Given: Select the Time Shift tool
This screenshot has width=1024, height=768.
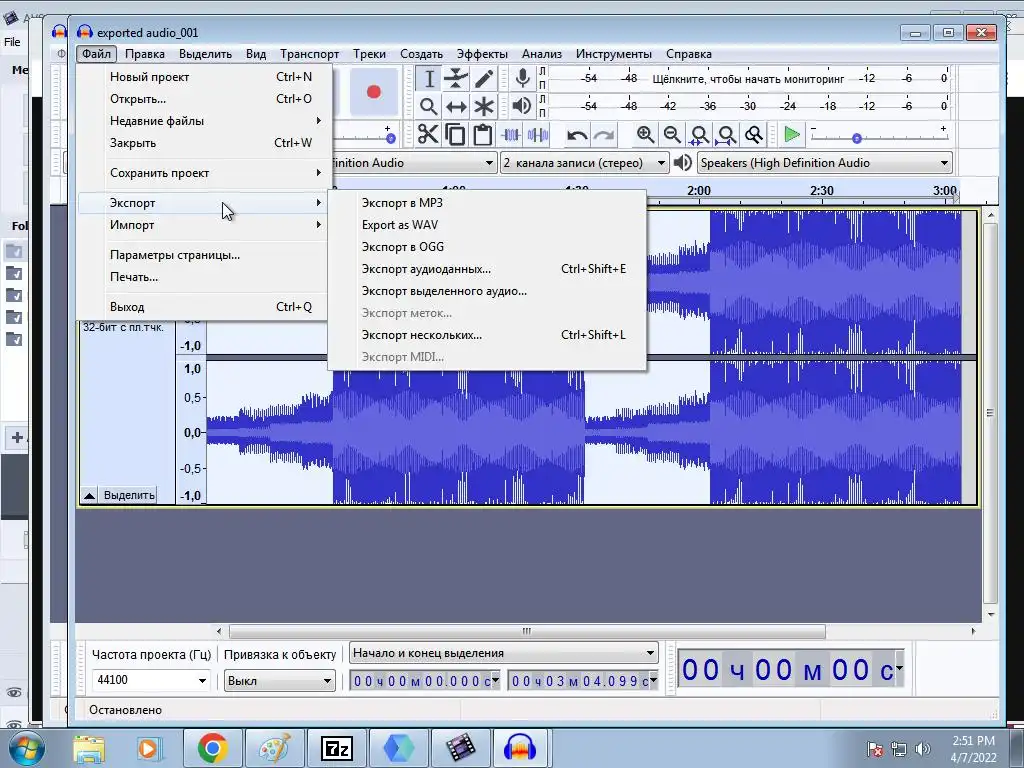Looking at the screenshot, I should (x=456, y=106).
